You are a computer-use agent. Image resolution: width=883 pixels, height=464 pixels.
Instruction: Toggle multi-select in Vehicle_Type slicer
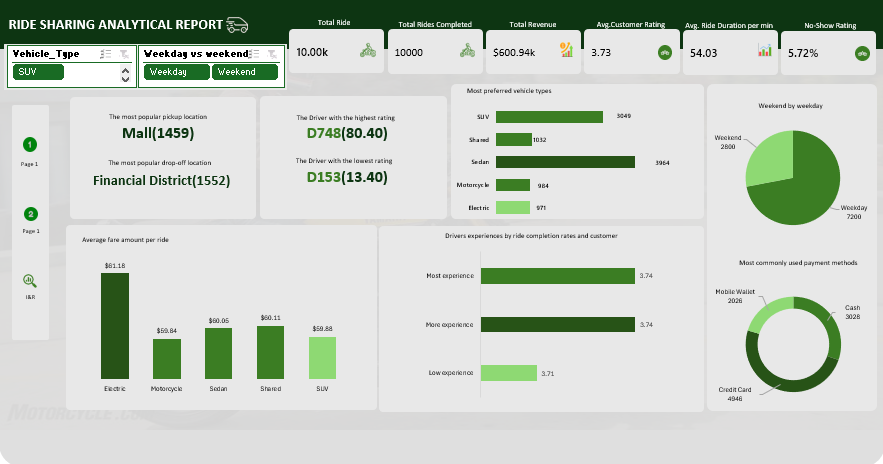click(105, 54)
